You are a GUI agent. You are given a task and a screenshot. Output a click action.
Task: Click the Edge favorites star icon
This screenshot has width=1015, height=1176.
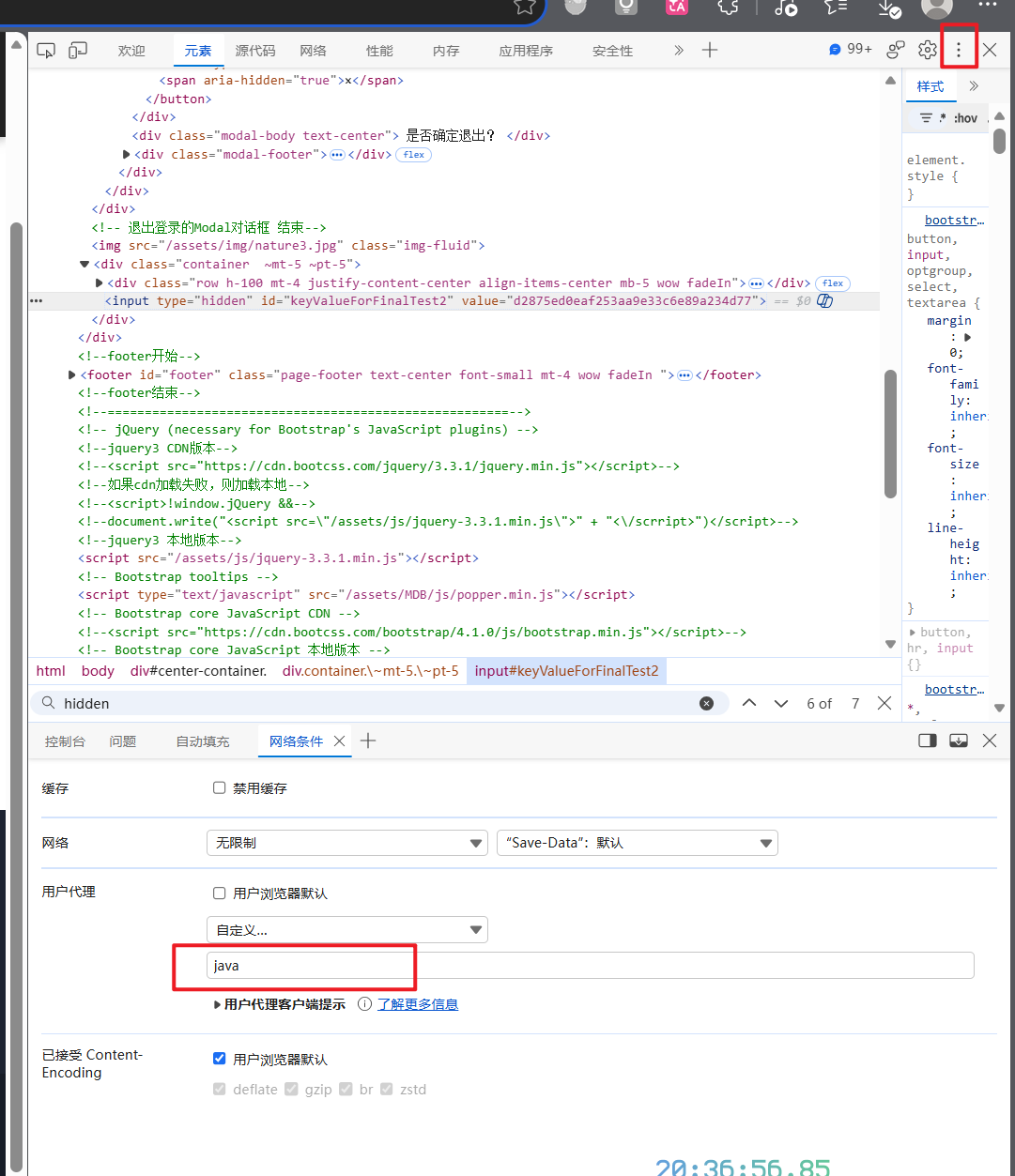525,7
